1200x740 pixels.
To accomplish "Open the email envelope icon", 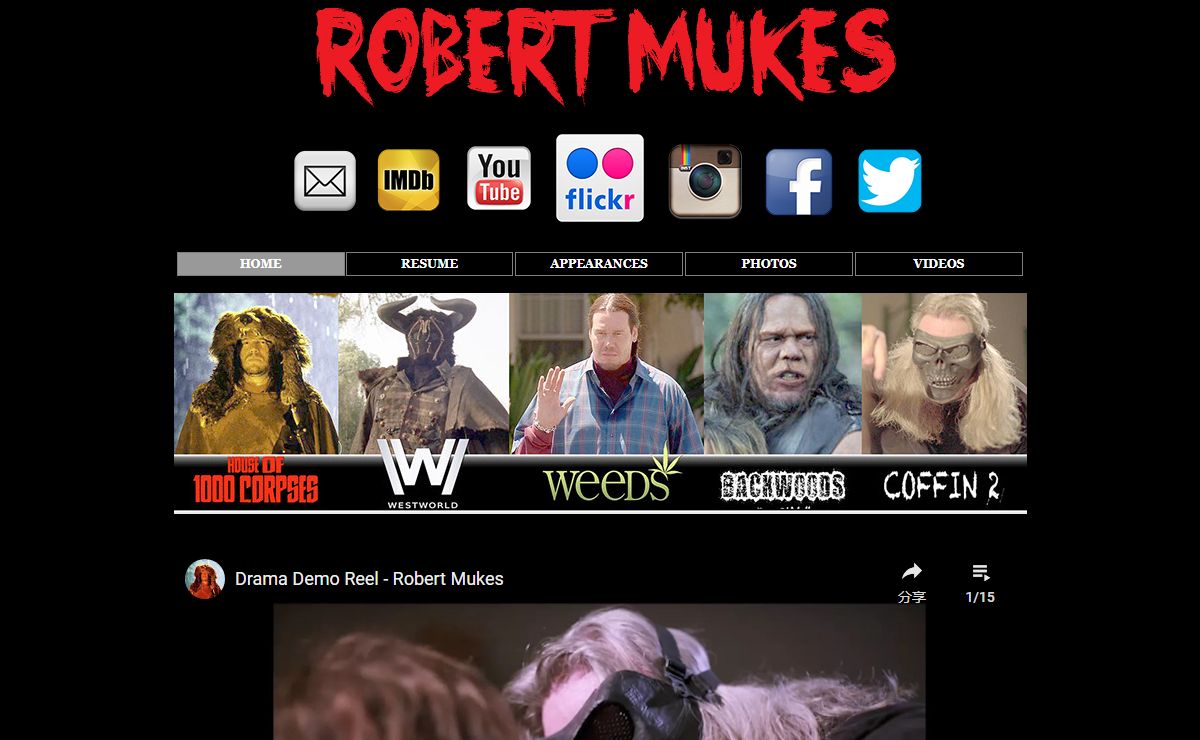I will 325,181.
